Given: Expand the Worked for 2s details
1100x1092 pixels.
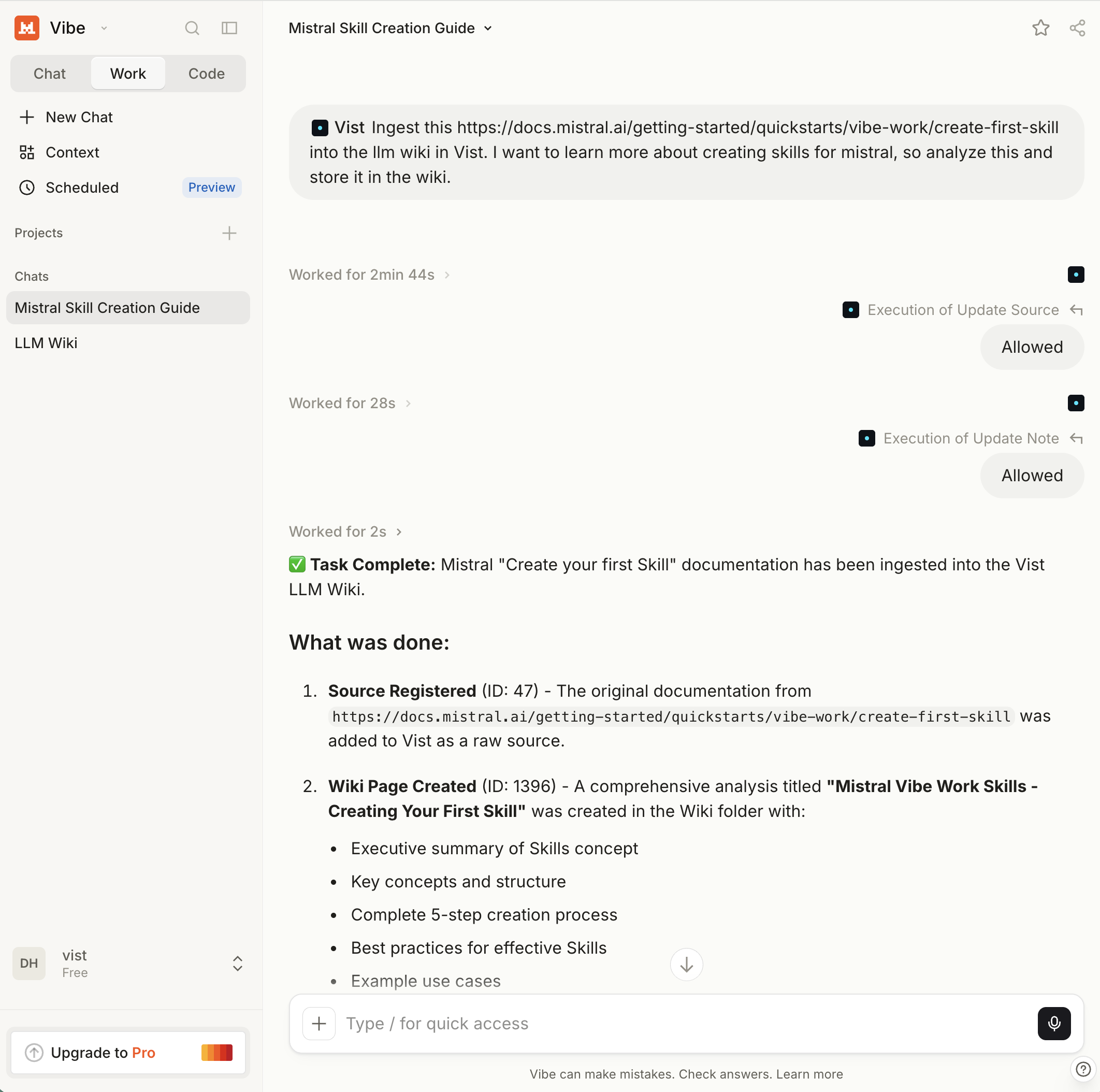Looking at the screenshot, I should click(x=345, y=531).
